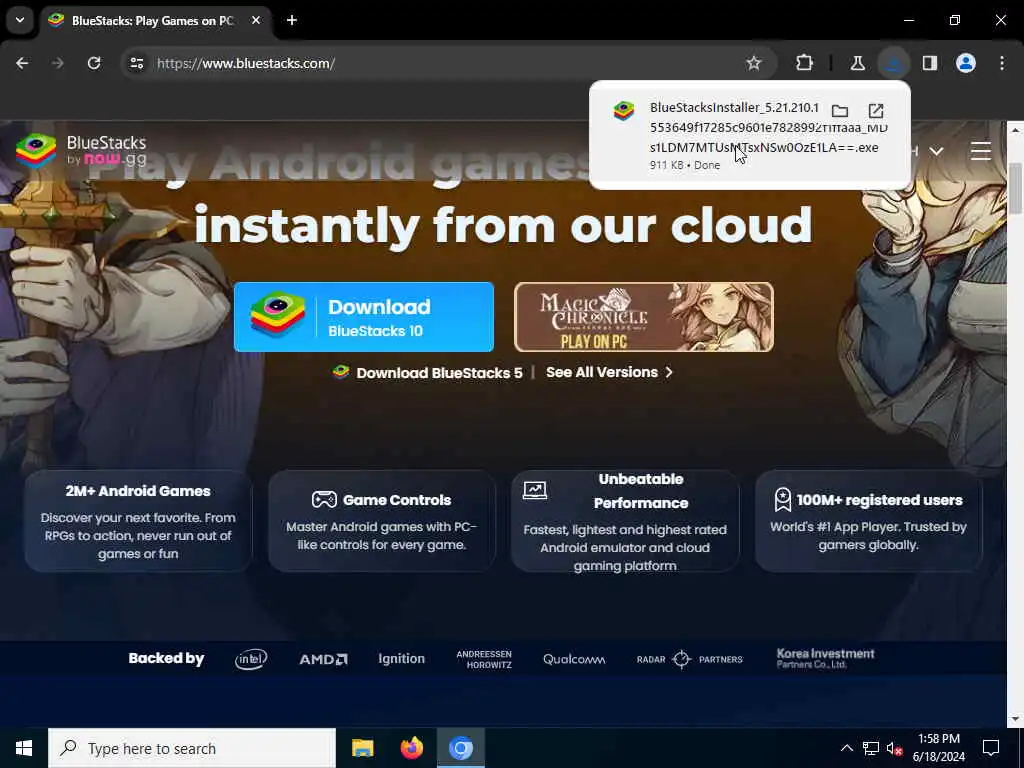Click Download BlueStacks 5 link
1024x768 pixels.
coord(428,373)
